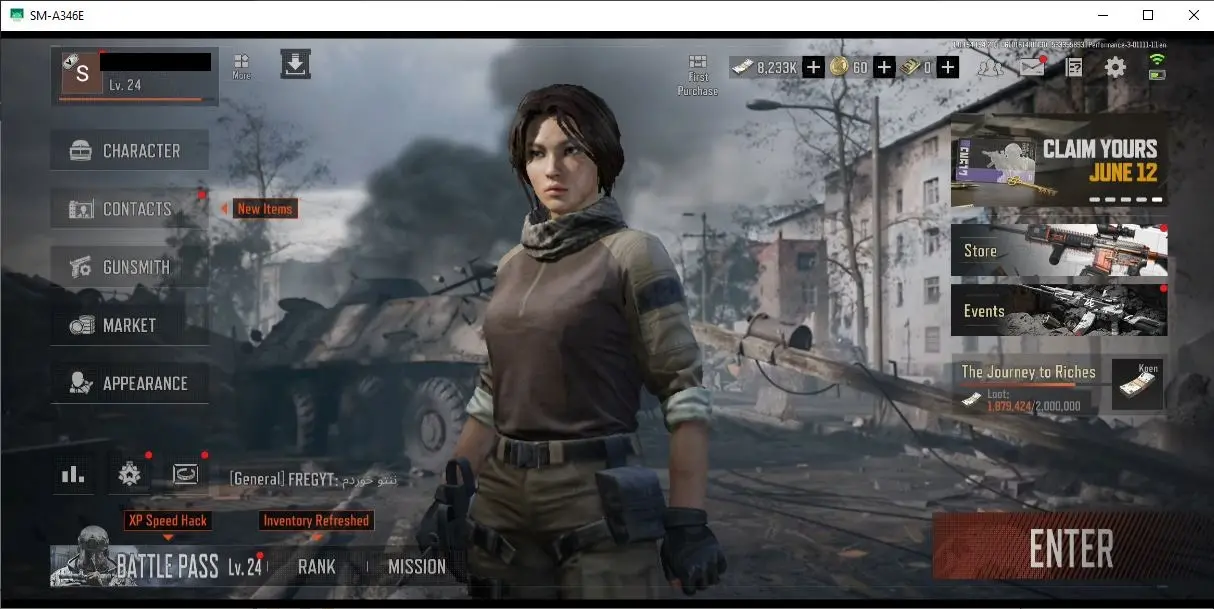The image size is (1214, 609).
Task: Open the CLAIM YOURS JUNE 12 banner
Action: click(x=1059, y=160)
